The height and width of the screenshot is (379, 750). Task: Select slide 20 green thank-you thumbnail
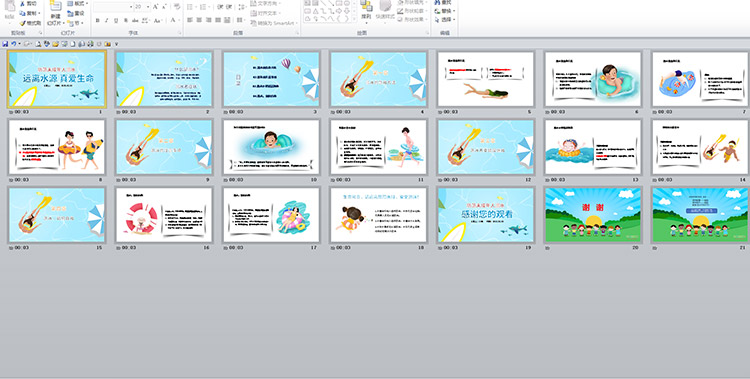(x=593, y=215)
